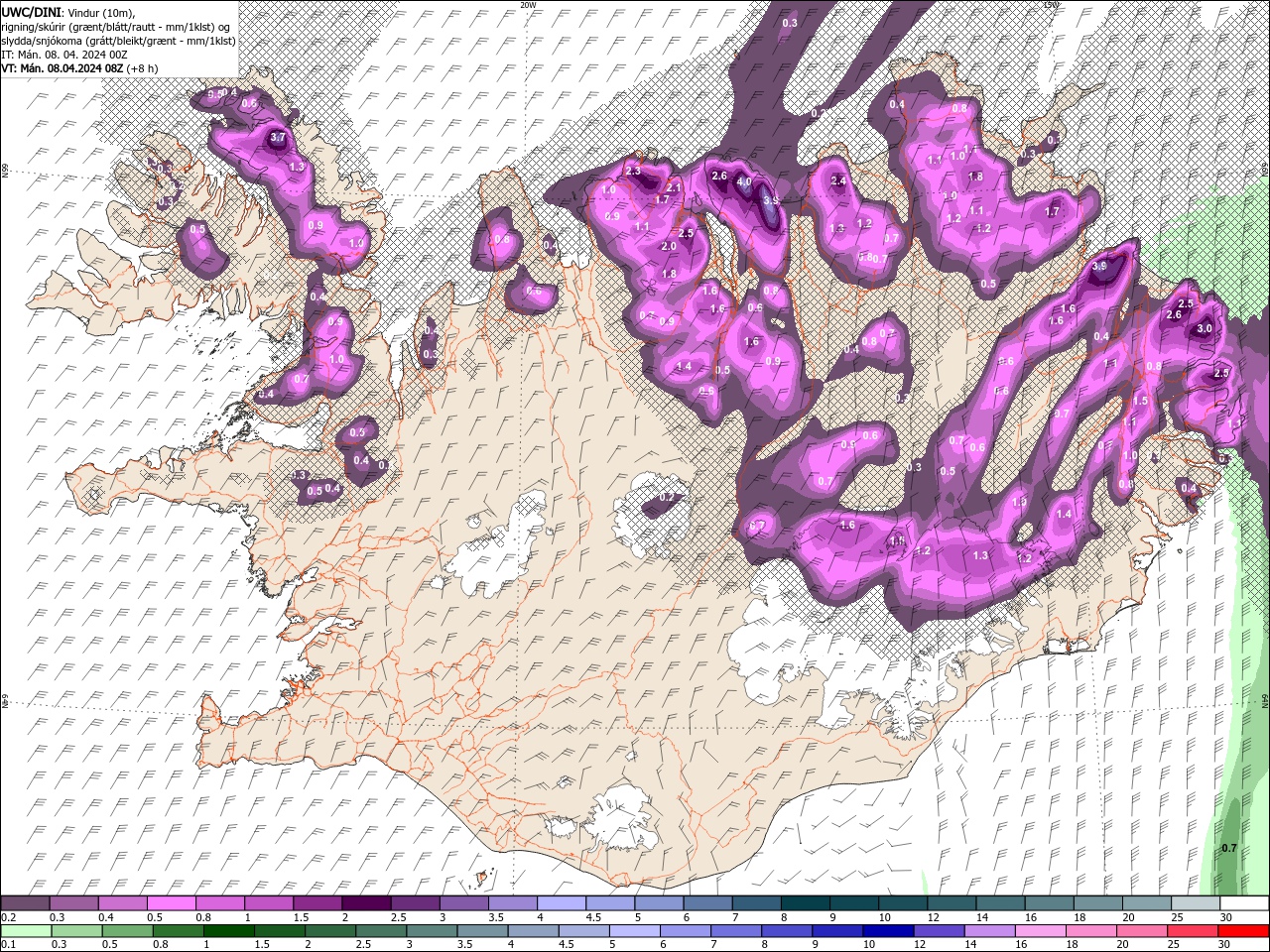Click the 'UWC/DINI' title in the header box

tap(30, 11)
